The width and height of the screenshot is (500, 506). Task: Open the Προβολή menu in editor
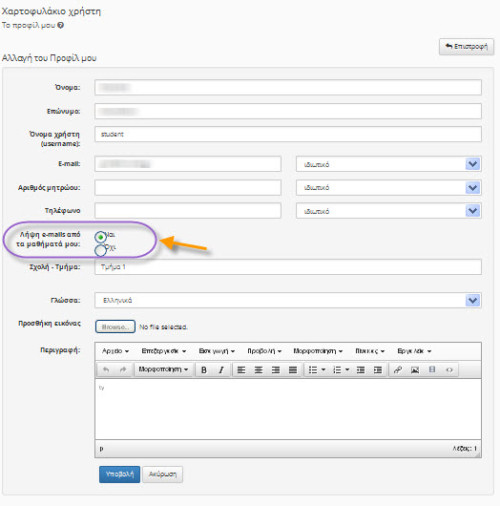[x=264, y=351]
